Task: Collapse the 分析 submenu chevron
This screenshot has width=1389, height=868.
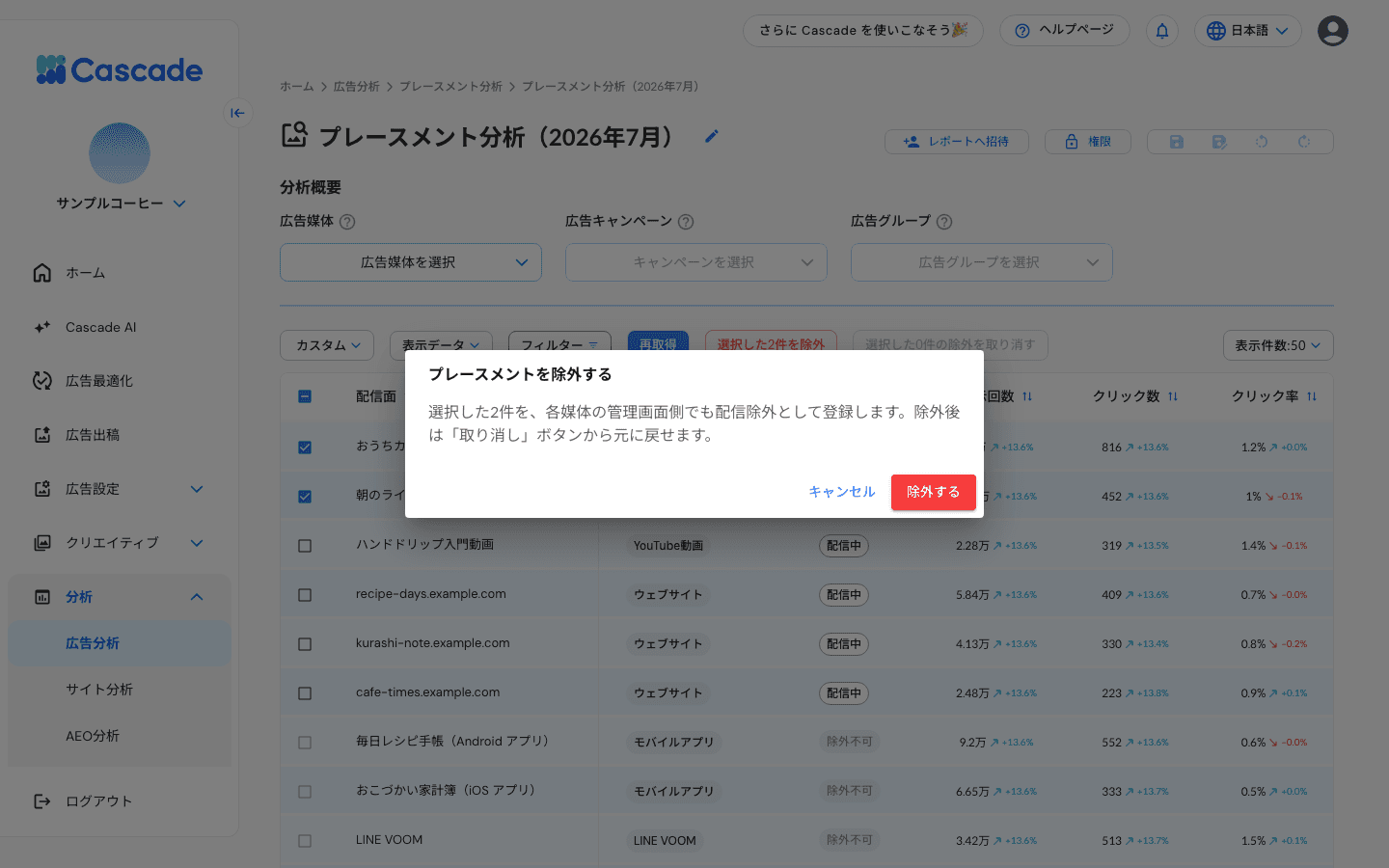Action: click(197, 597)
